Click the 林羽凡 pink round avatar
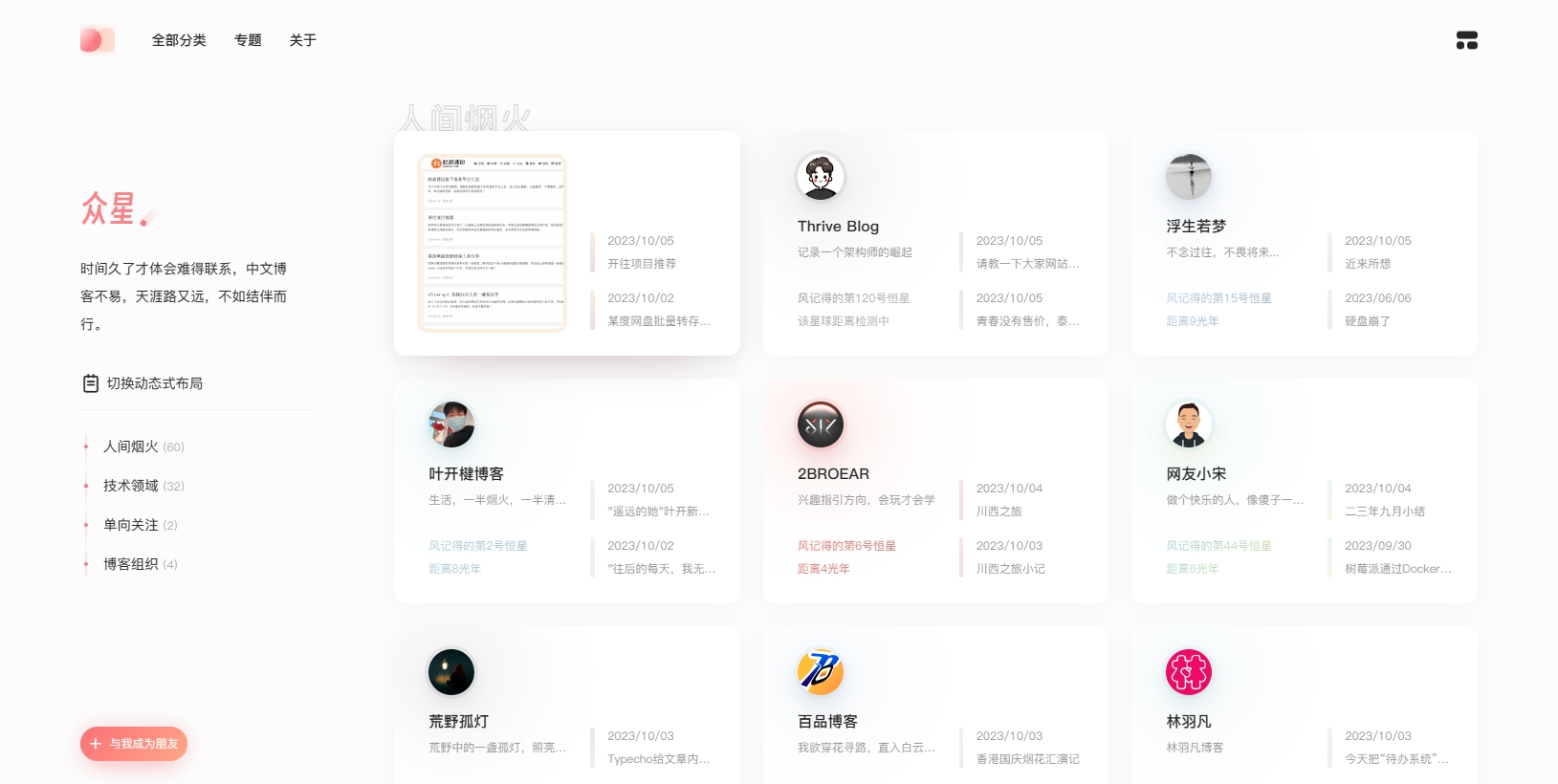 click(1189, 672)
